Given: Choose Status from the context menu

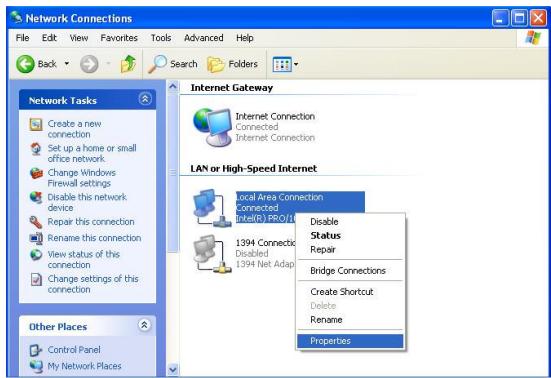Looking at the screenshot, I should (x=350, y=236).
